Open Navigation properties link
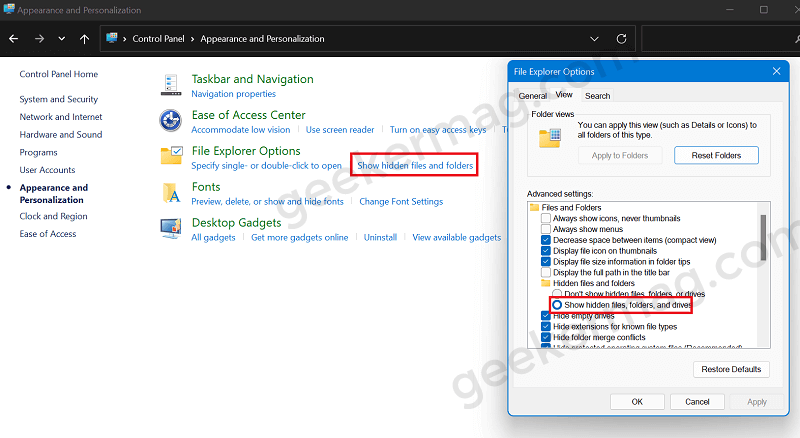 click(233, 94)
